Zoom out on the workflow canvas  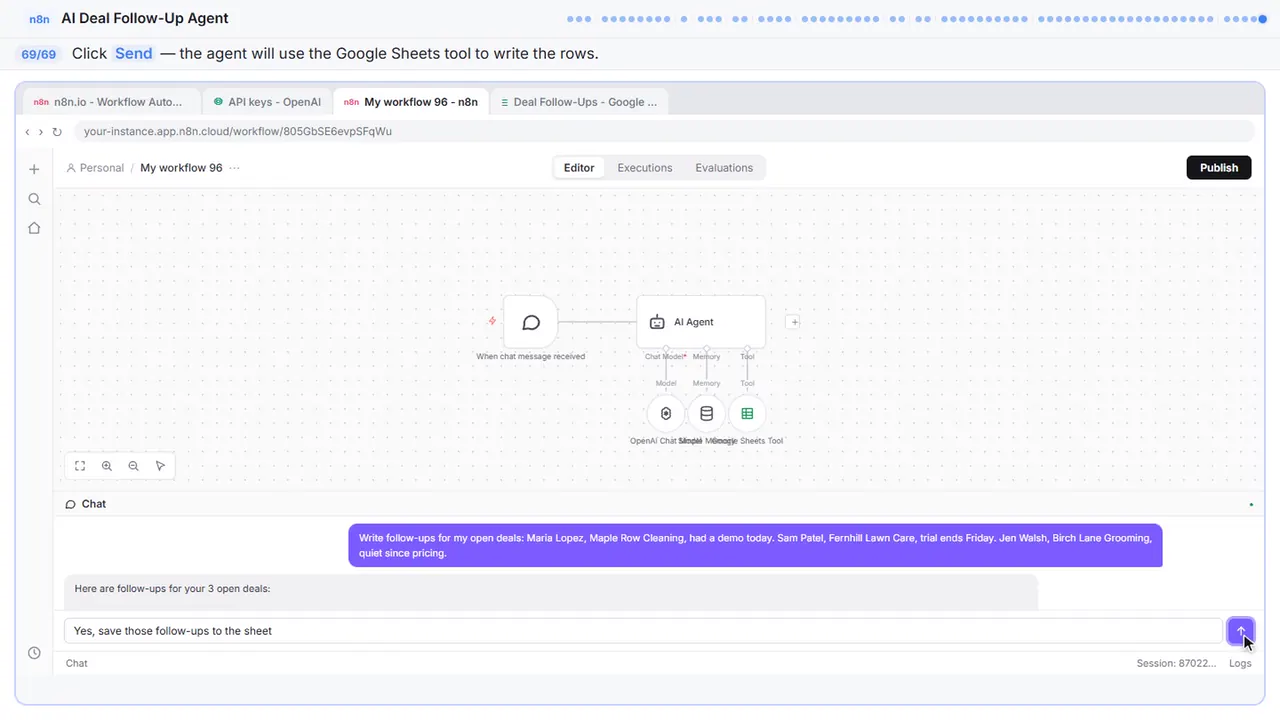pyautogui.click(x=134, y=466)
